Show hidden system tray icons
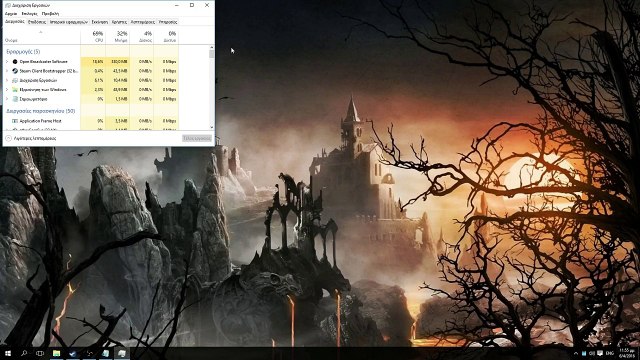The height and width of the screenshot is (360, 640). pyautogui.click(x=576, y=353)
